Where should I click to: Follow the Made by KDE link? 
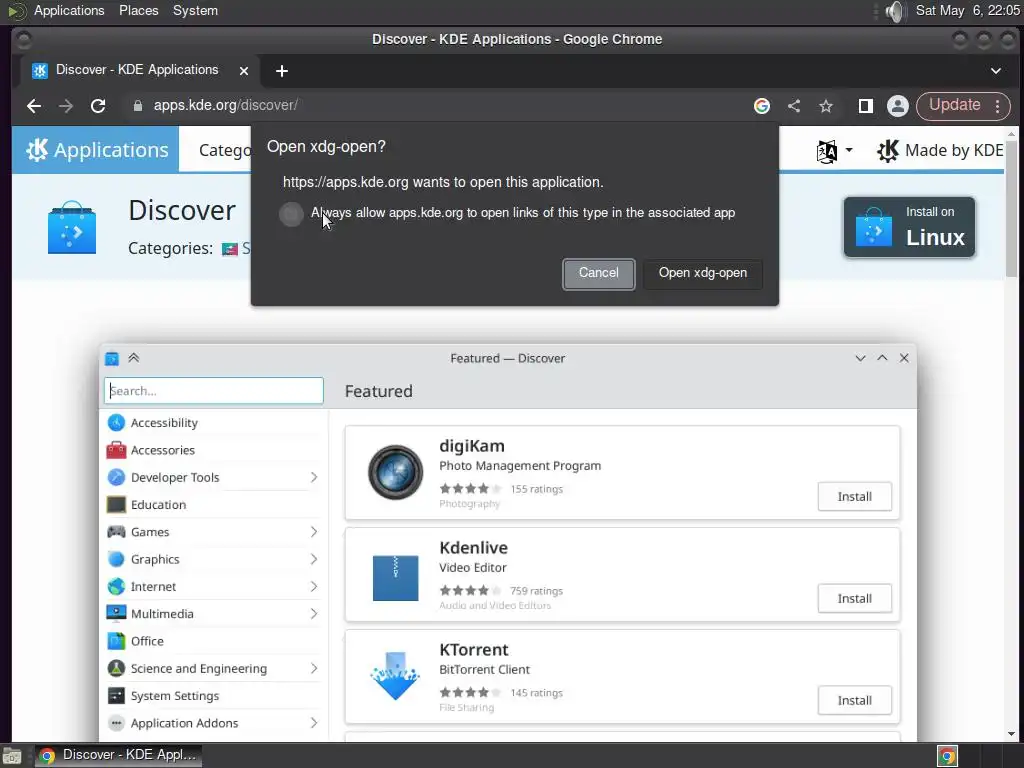pyautogui.click(x=939, y=151)
